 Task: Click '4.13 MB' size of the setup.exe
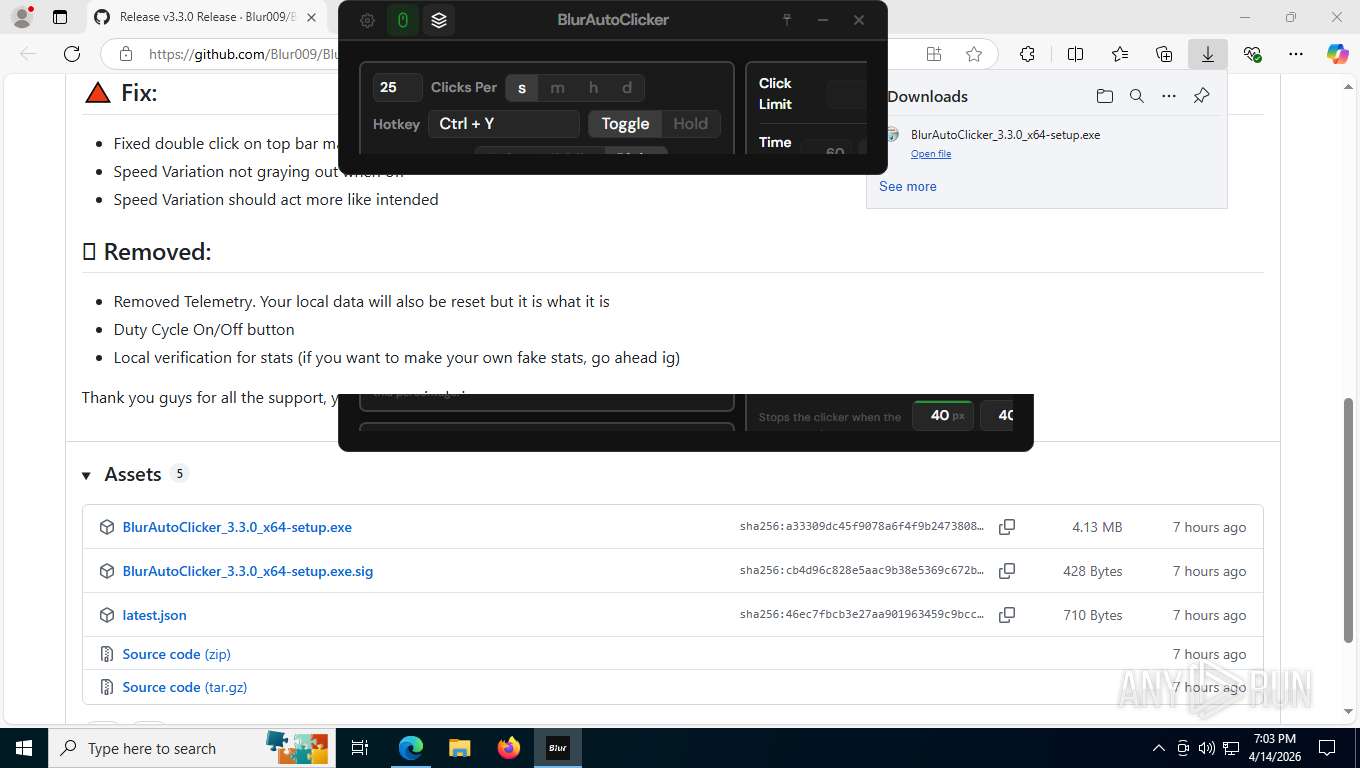click(x=1097, y=527)
